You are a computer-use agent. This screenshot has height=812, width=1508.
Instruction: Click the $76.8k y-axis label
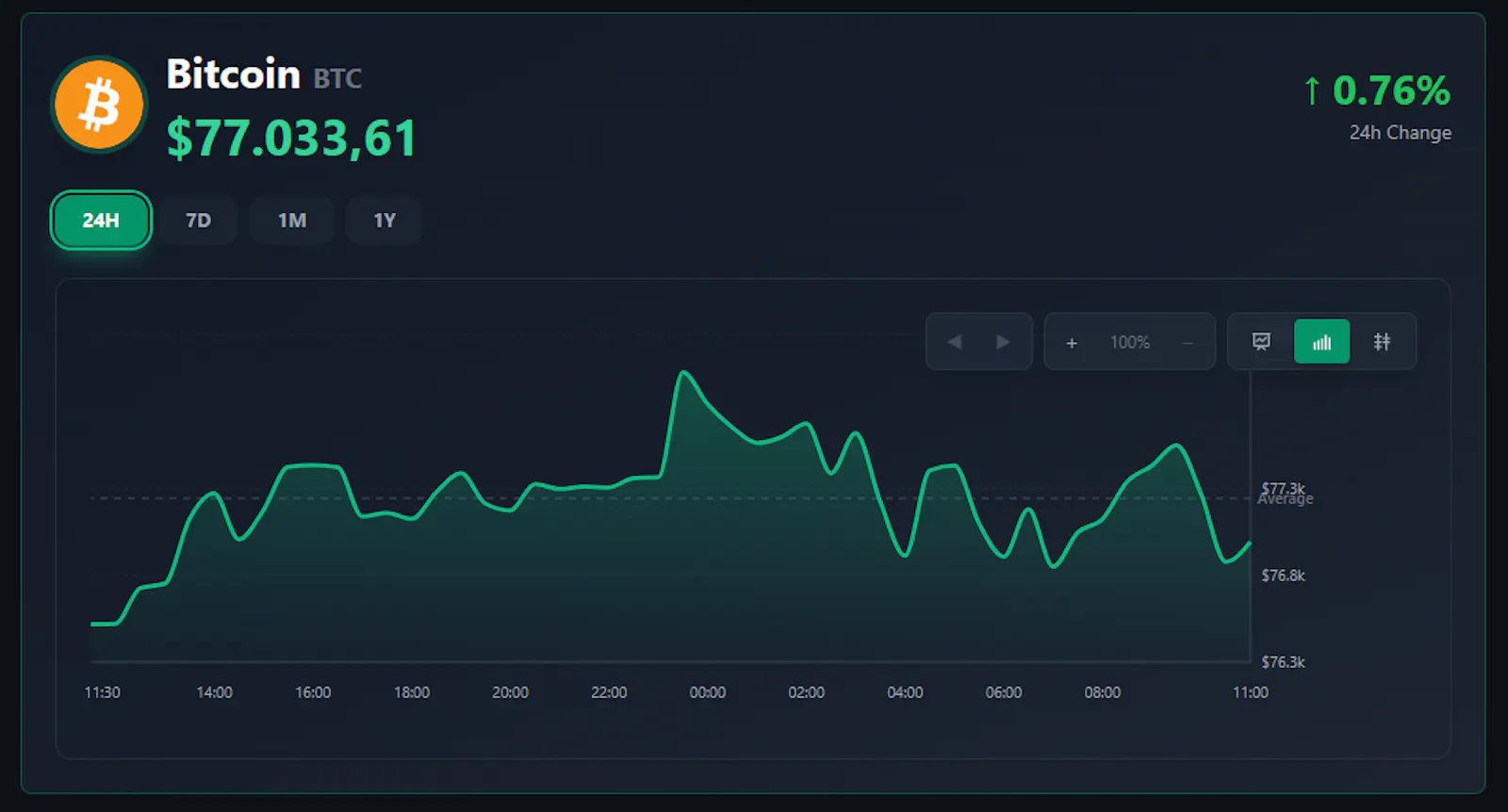[x=1283, y=576]
